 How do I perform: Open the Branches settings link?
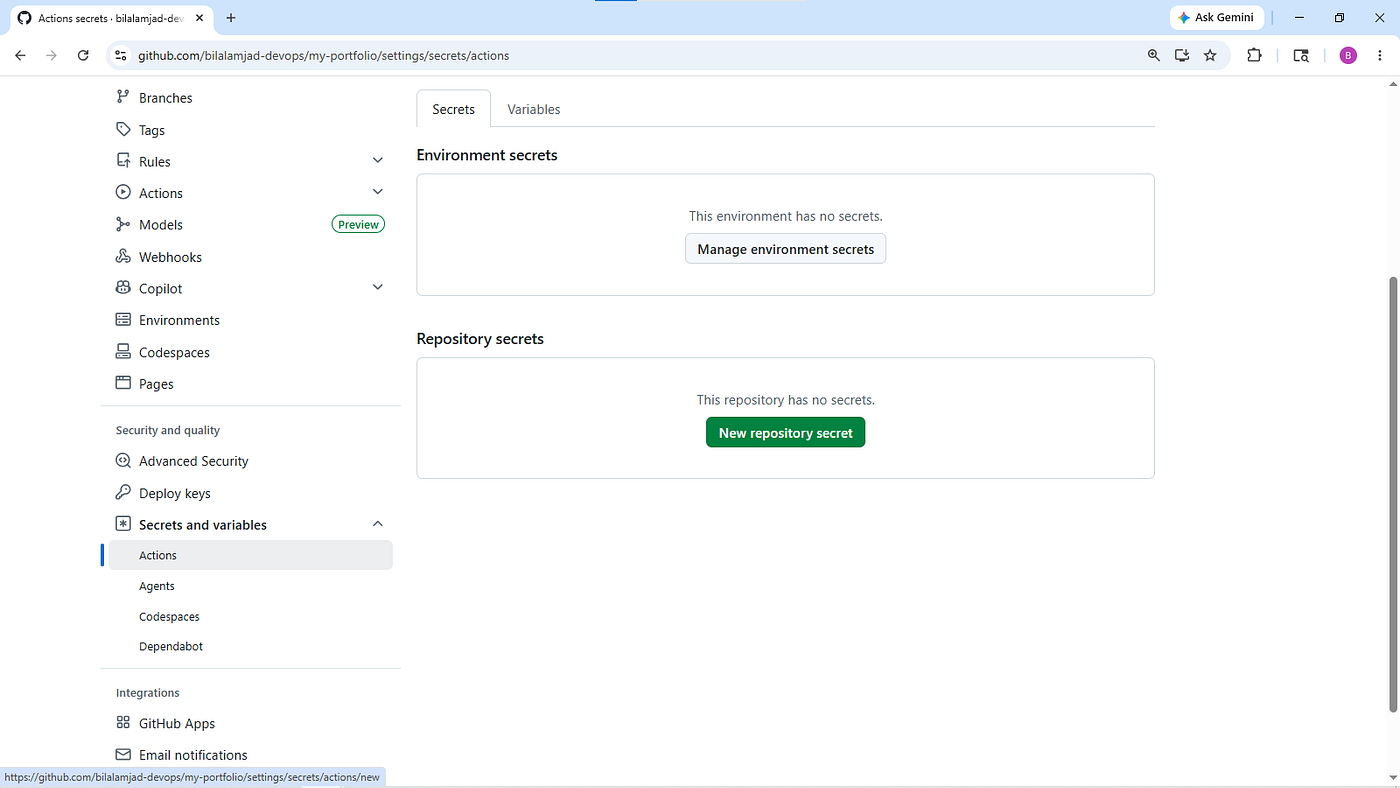165,98
